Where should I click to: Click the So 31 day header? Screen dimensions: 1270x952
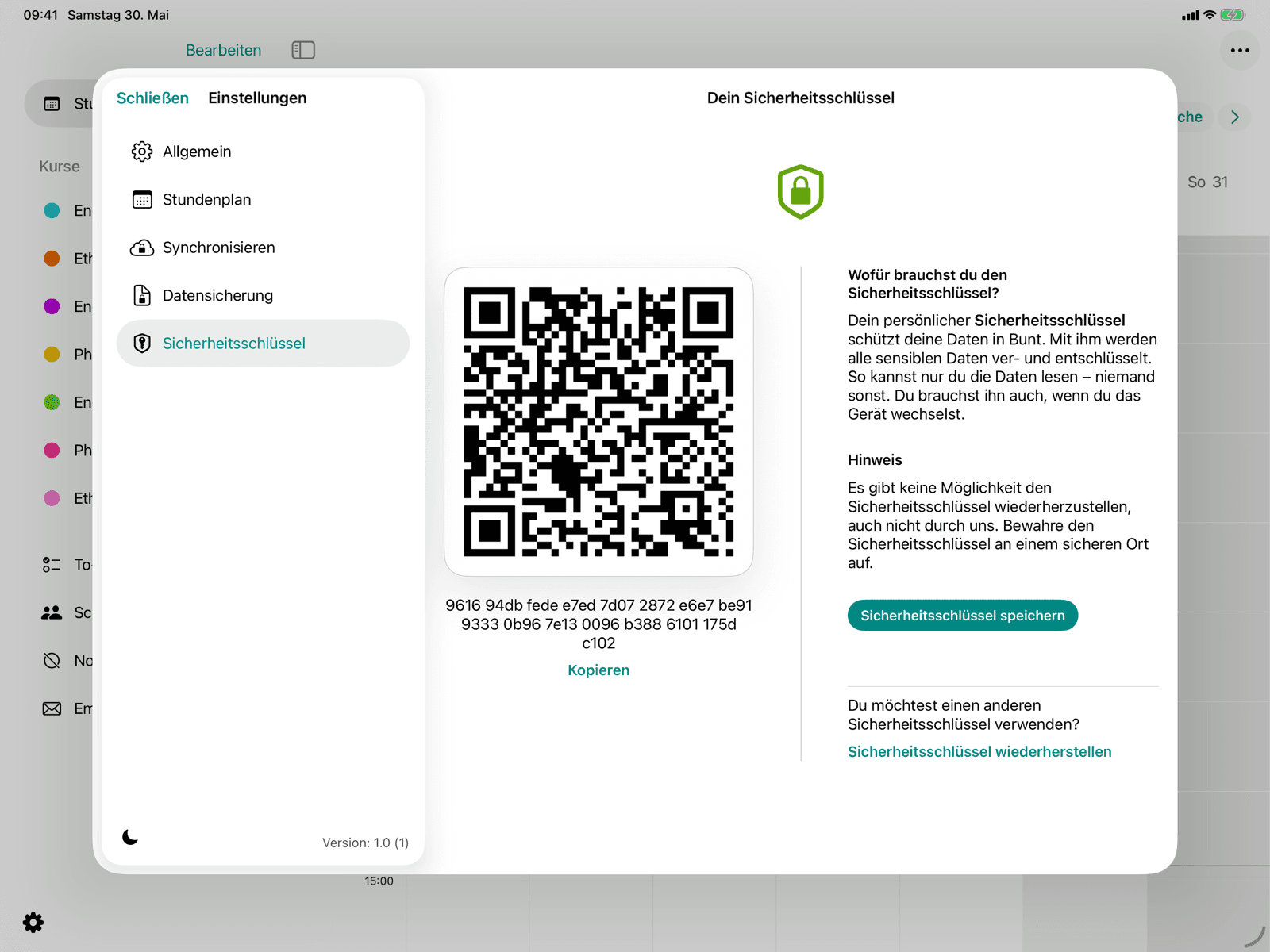(1207, 182)
